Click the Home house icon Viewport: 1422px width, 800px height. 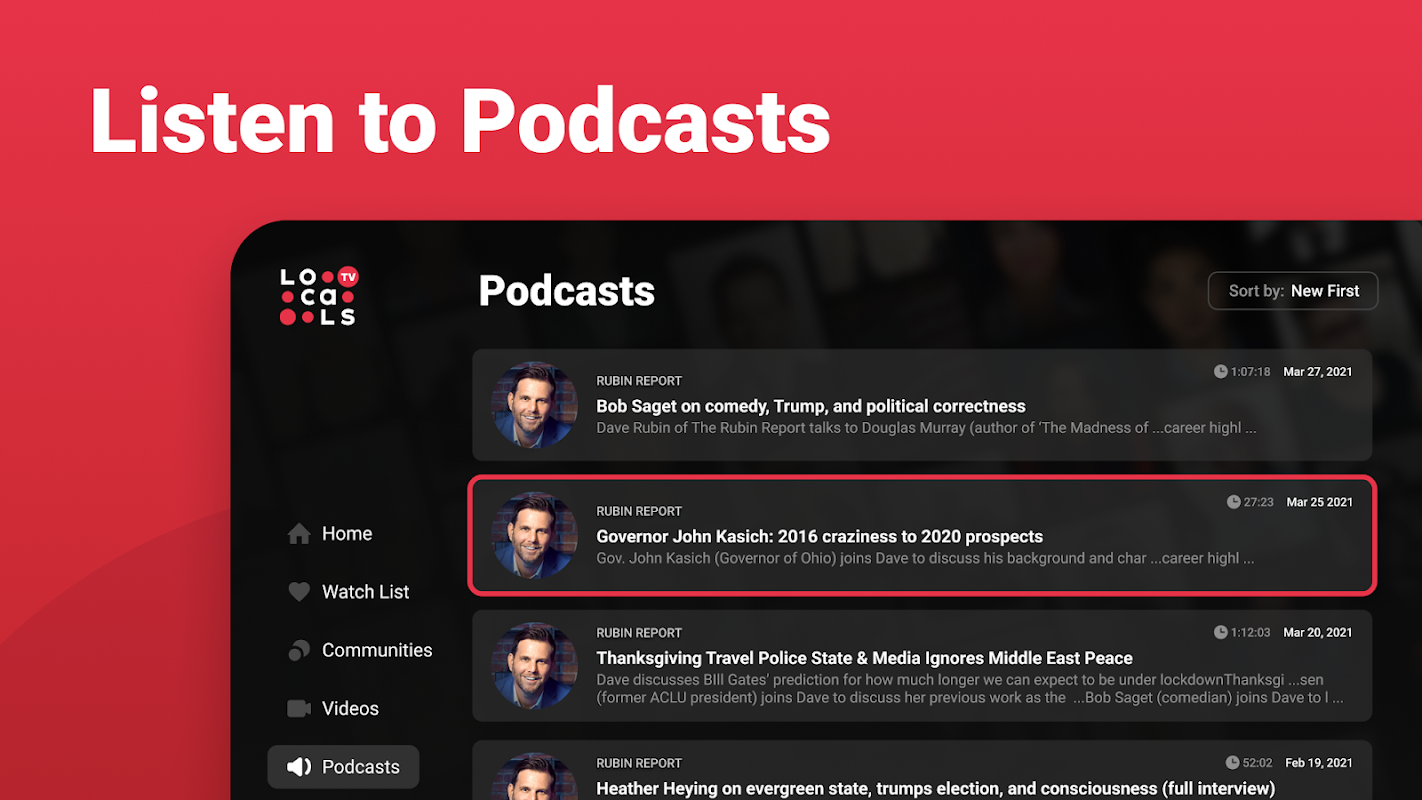299,534
